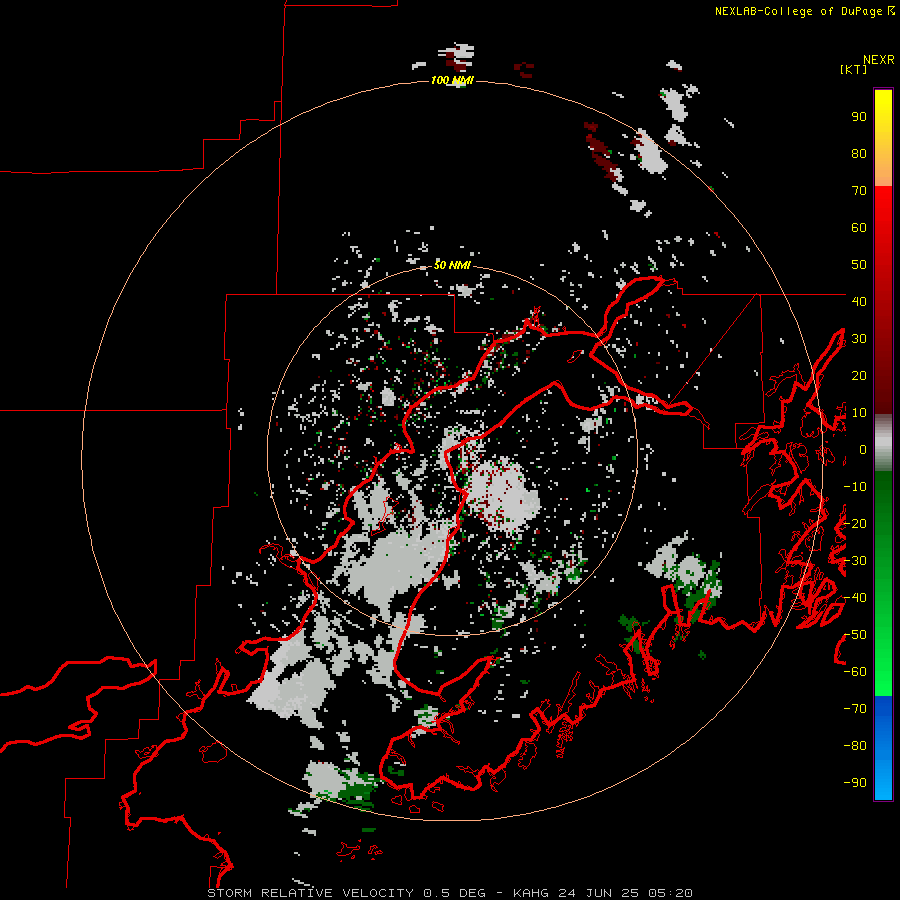Click the 30 value on the velocity scale
The height and width of the screenshot is (900, 900).
859,339
